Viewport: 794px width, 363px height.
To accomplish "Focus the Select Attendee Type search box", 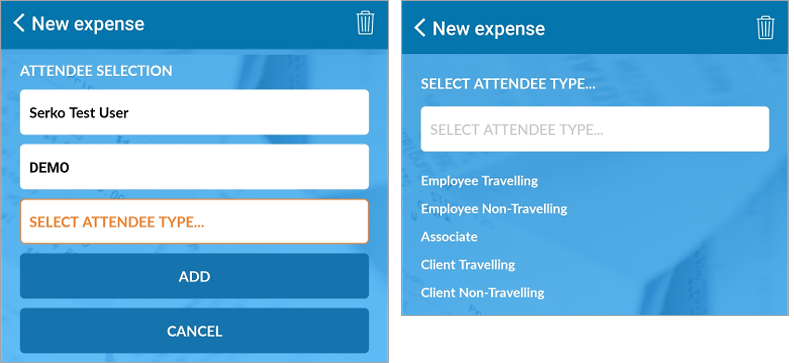I will 595,129.
